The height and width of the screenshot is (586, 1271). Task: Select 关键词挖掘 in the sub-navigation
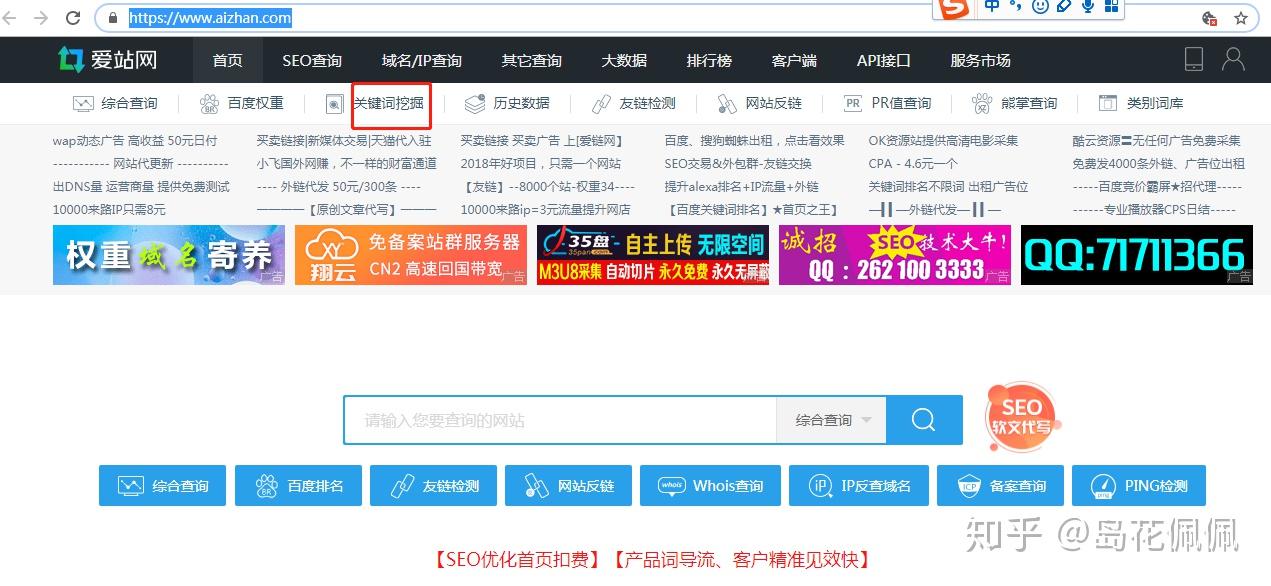389,103
